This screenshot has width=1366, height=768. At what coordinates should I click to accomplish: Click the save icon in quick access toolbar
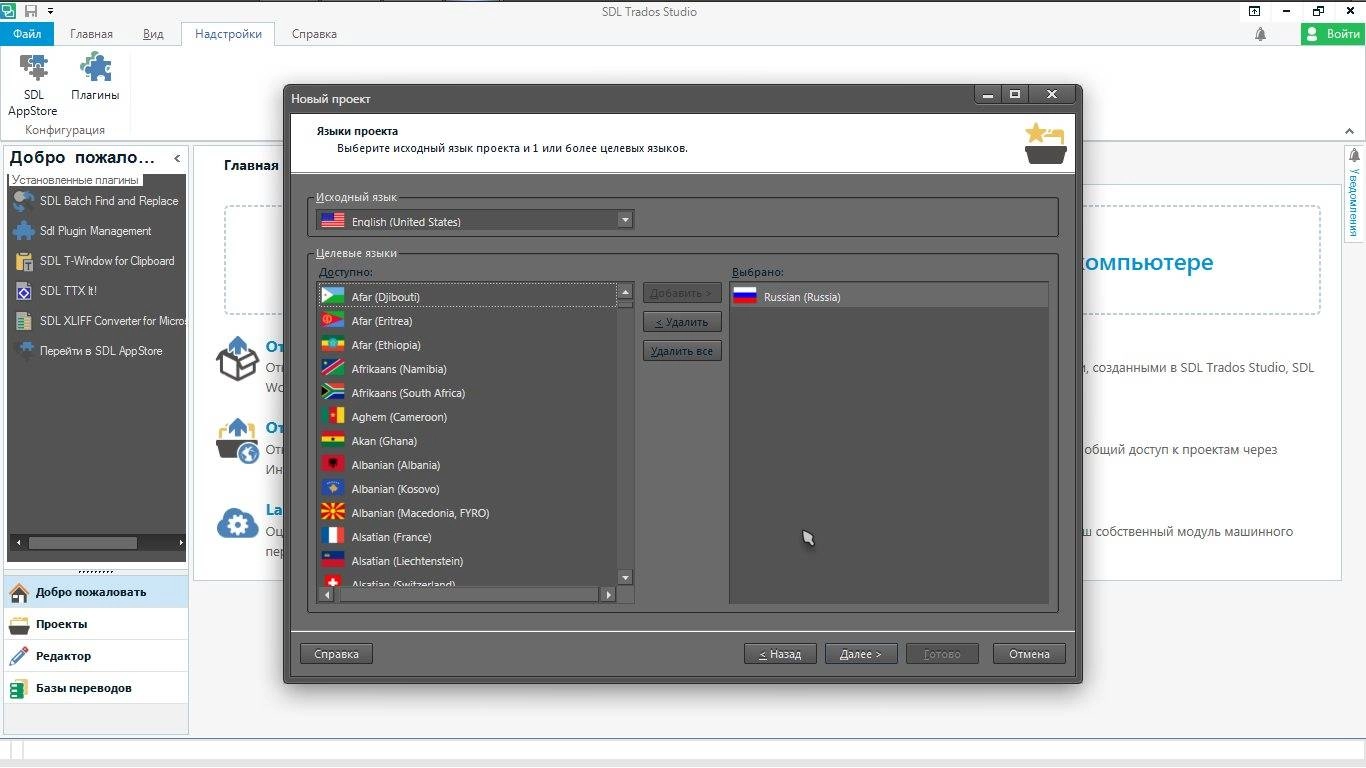point(31,11)
